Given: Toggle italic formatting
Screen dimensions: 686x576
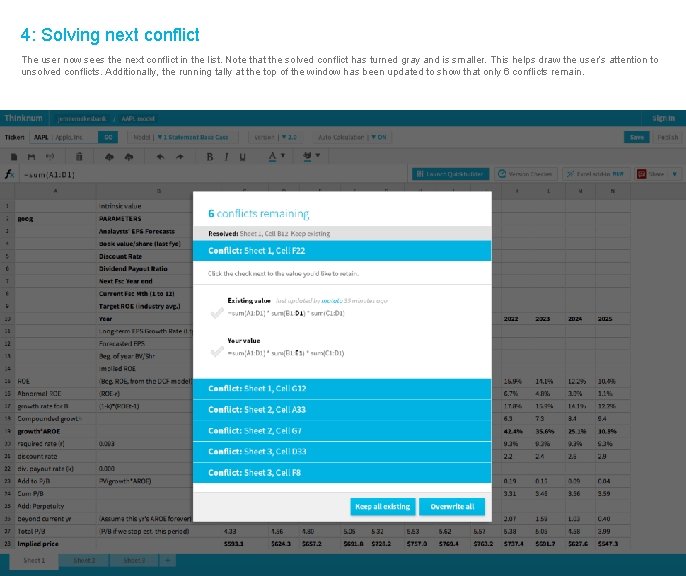Looking at the screenshot, I should pos(226,157).
